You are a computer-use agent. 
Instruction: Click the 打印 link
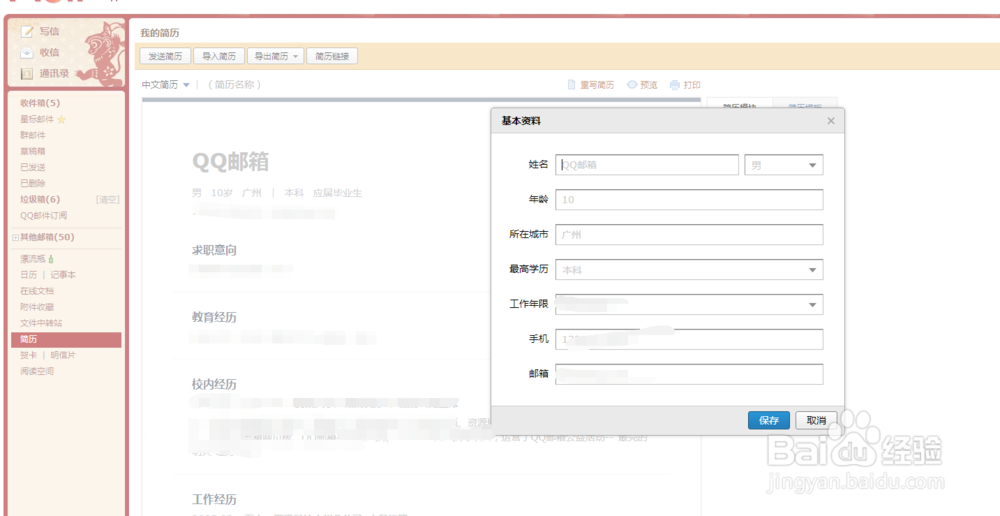click(x=692, y=85)
